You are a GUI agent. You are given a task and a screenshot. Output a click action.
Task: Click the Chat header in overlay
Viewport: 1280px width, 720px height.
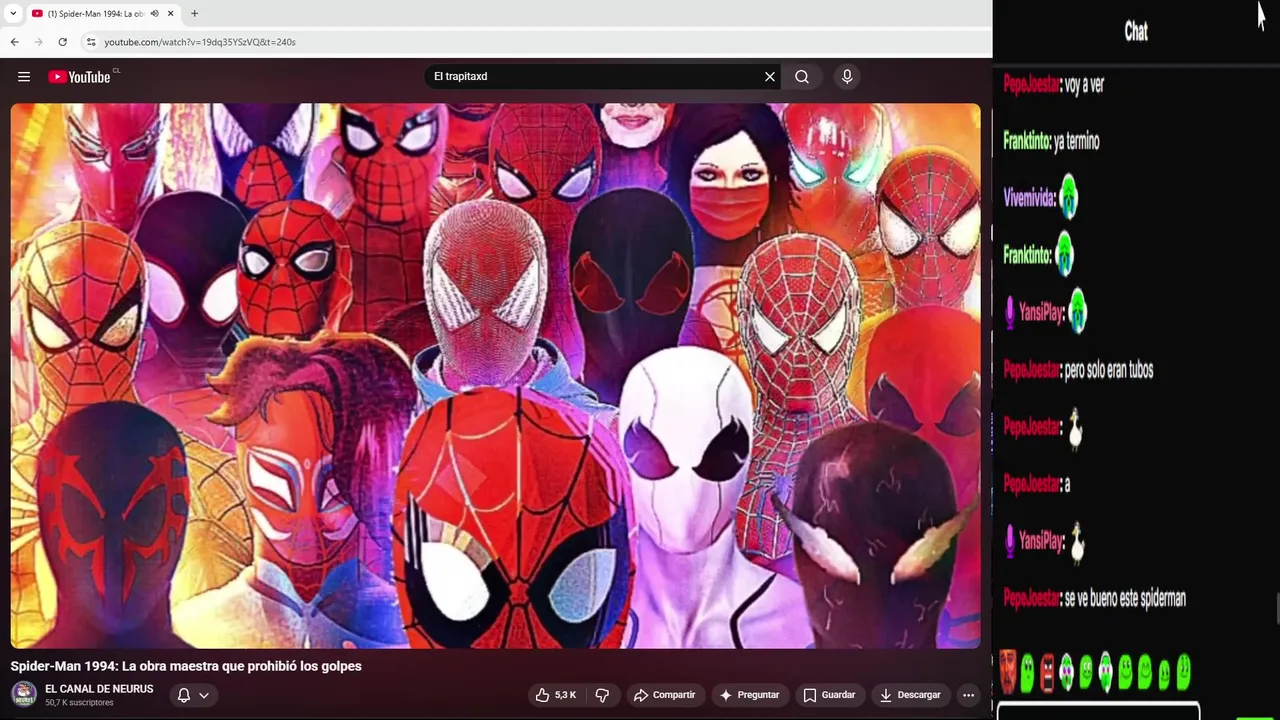[1136, 31]
